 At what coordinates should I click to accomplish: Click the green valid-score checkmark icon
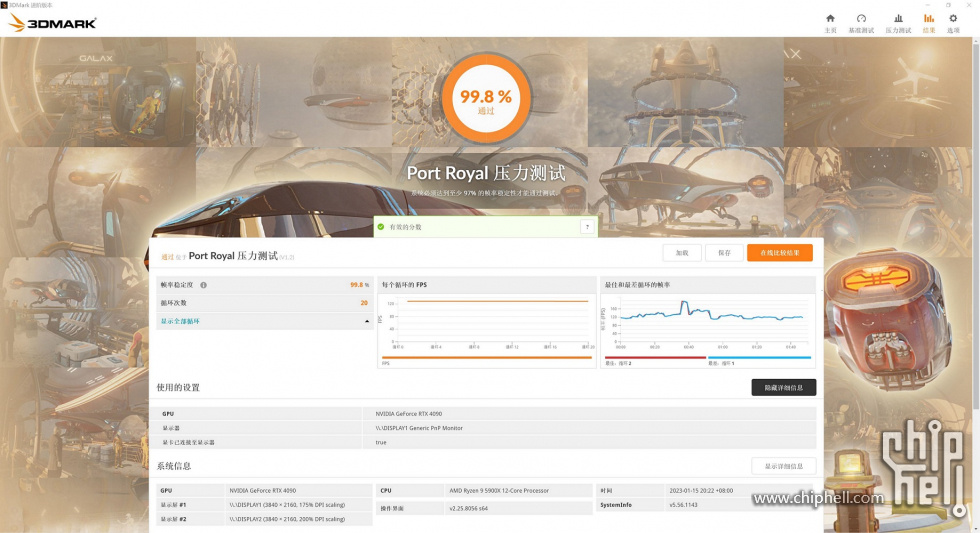pyautogui.click(x=381, y=227)
